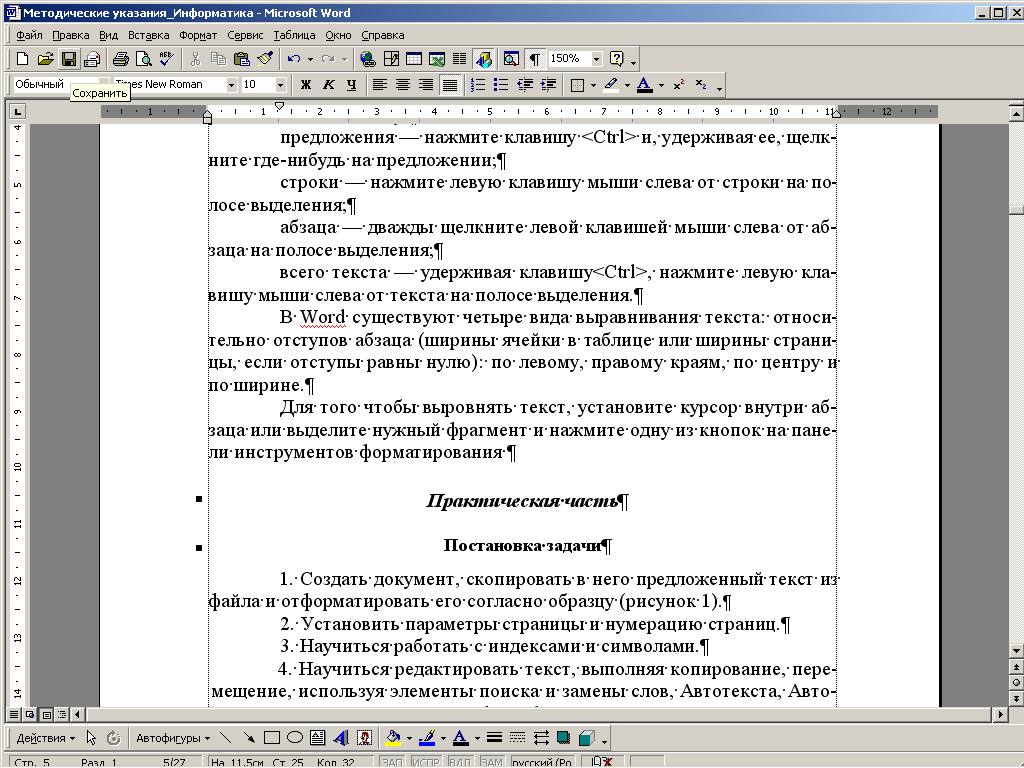1024x768 pixels.
Task: Justify text across the width
Action: (x=449, y=85)
